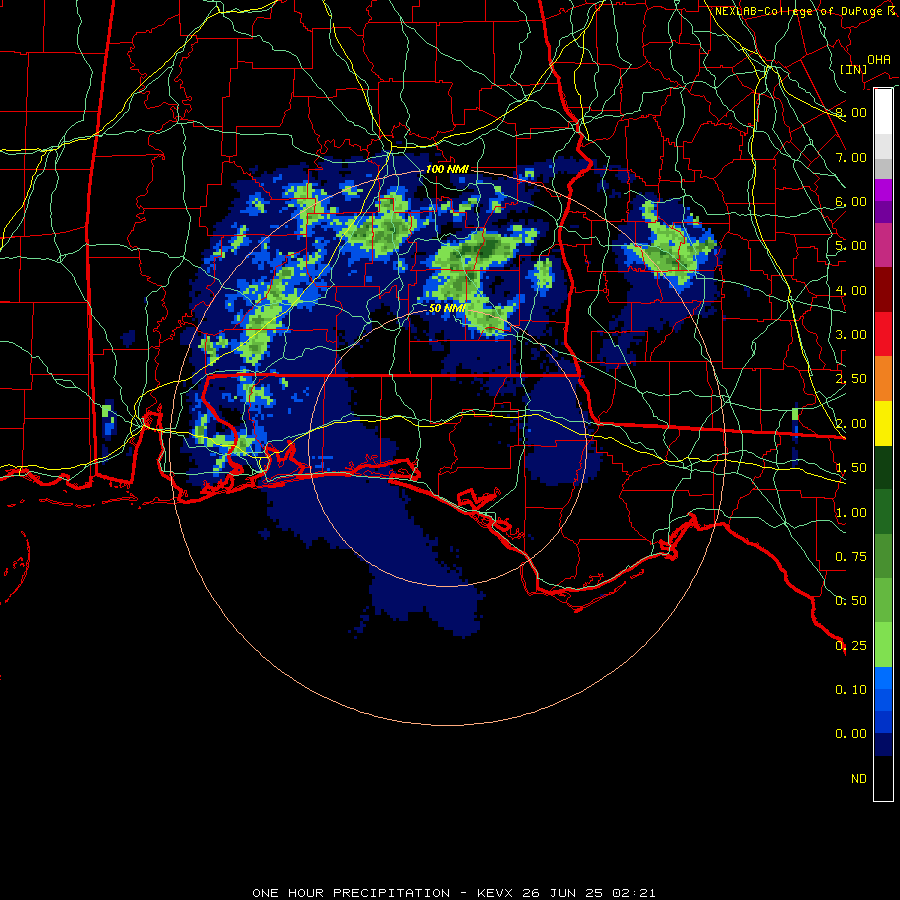Click the 50 NMI range ring label
This screenshot has height=900, width=900.
point(447,308)
